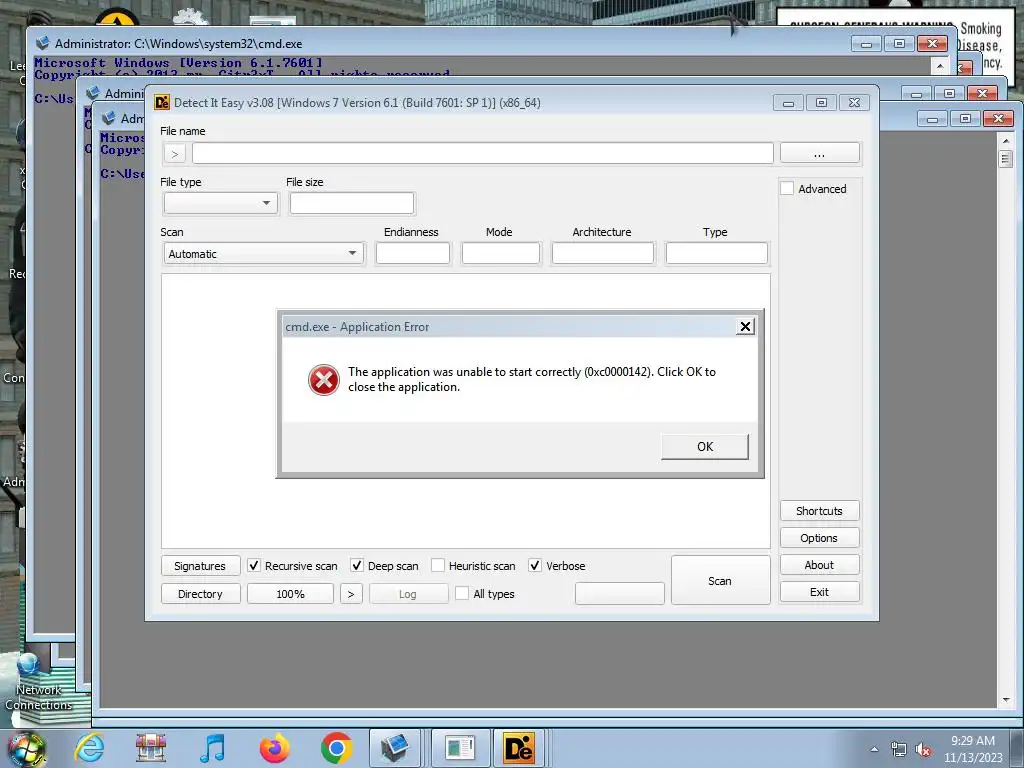Close the cmd.exe Application Error dialog

coord(745,327)
